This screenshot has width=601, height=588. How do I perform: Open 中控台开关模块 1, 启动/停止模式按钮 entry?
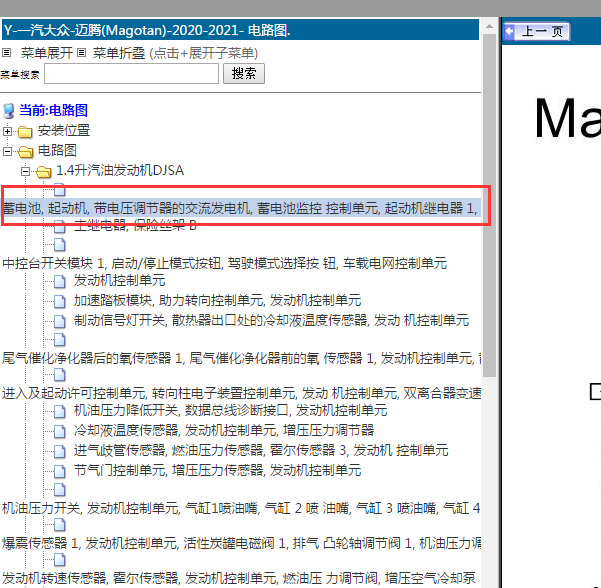coord(225,263)
